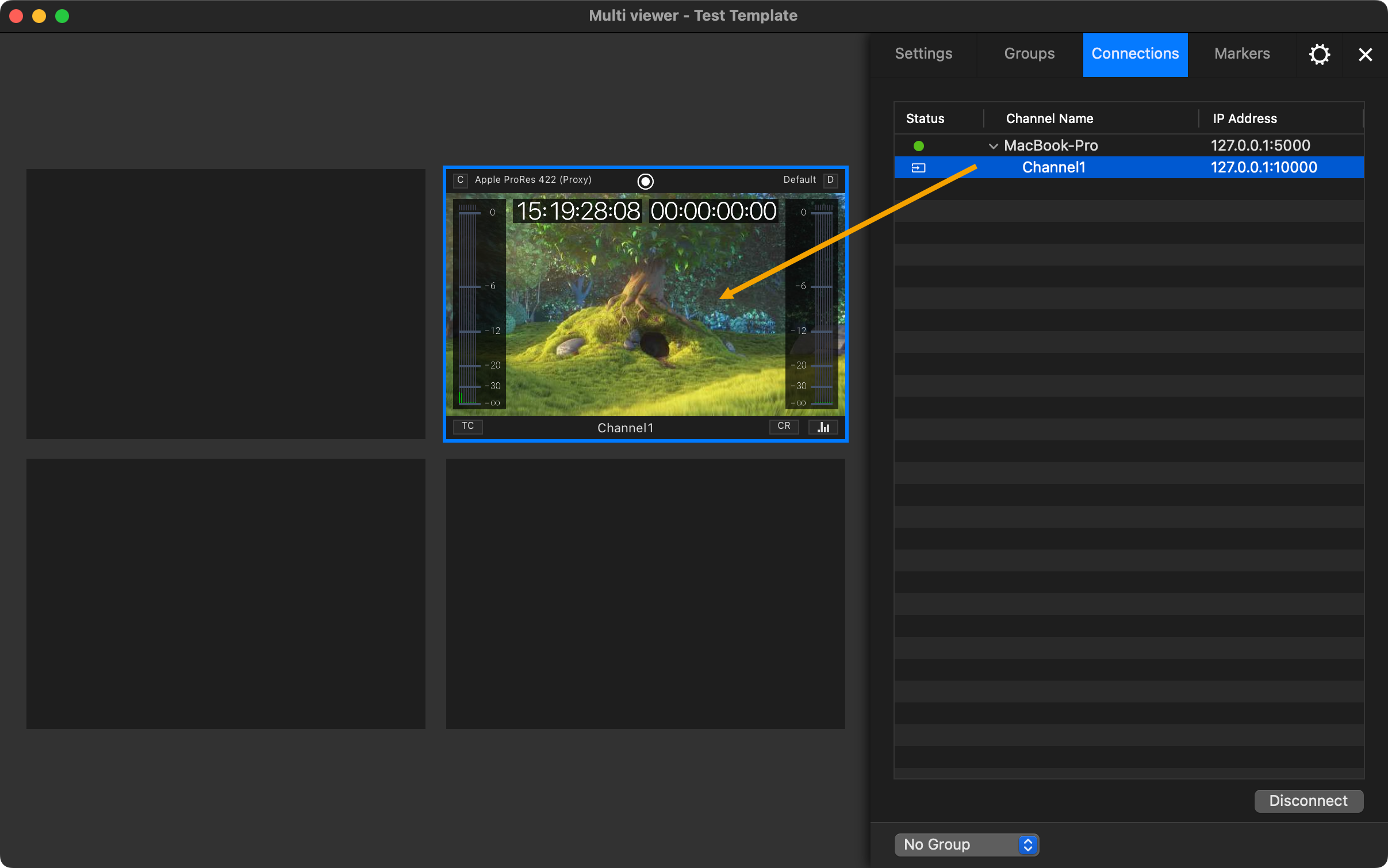This screenshot has width=1388, height=868.
Task: Click the Disconnect button
Action: (1308, 801)
